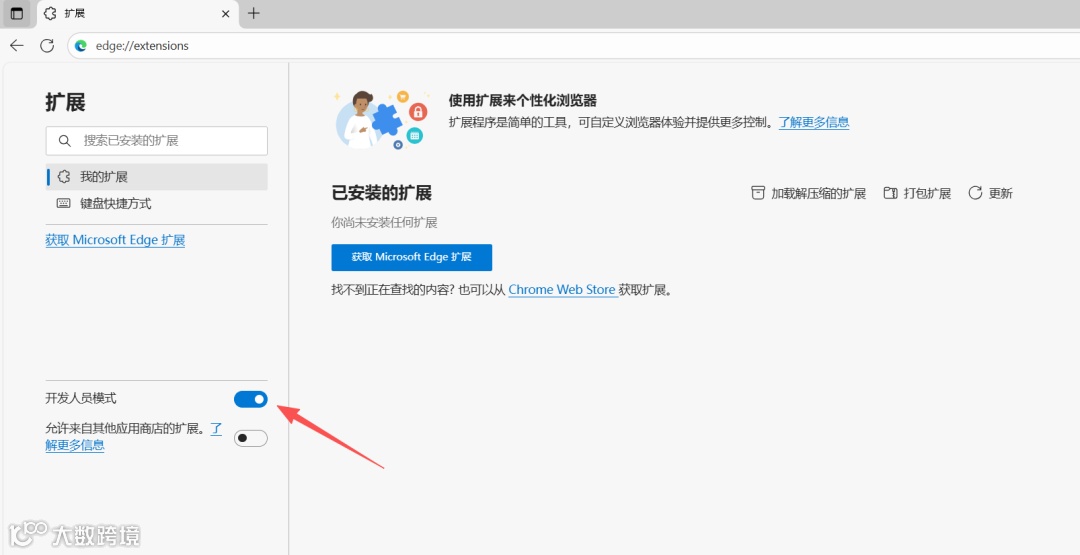Open 了解更多信息 link in banner
1080x555 pixels.
[x=813, y=123]
